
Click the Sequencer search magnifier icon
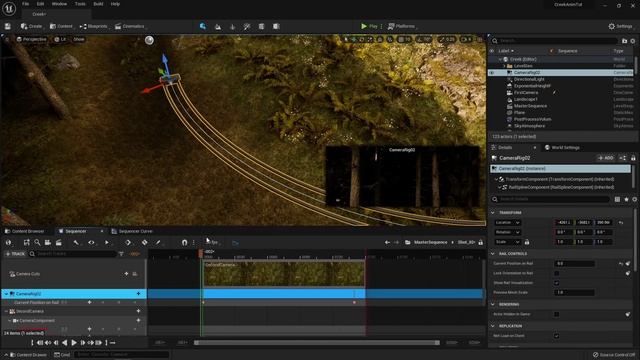(37, 242)
